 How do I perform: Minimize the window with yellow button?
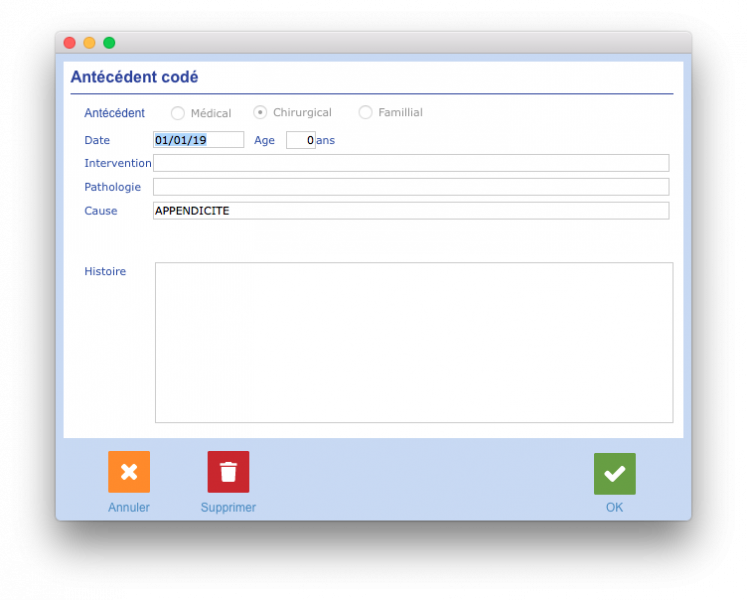90,43
